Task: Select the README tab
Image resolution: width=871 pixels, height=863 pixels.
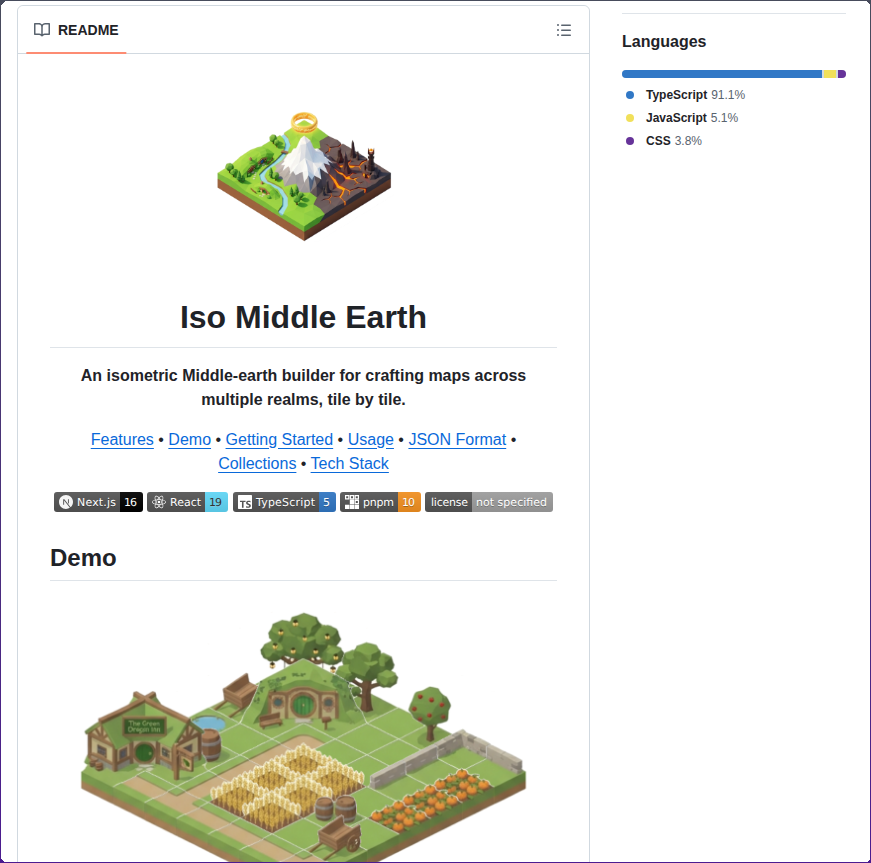Action: 76,30
